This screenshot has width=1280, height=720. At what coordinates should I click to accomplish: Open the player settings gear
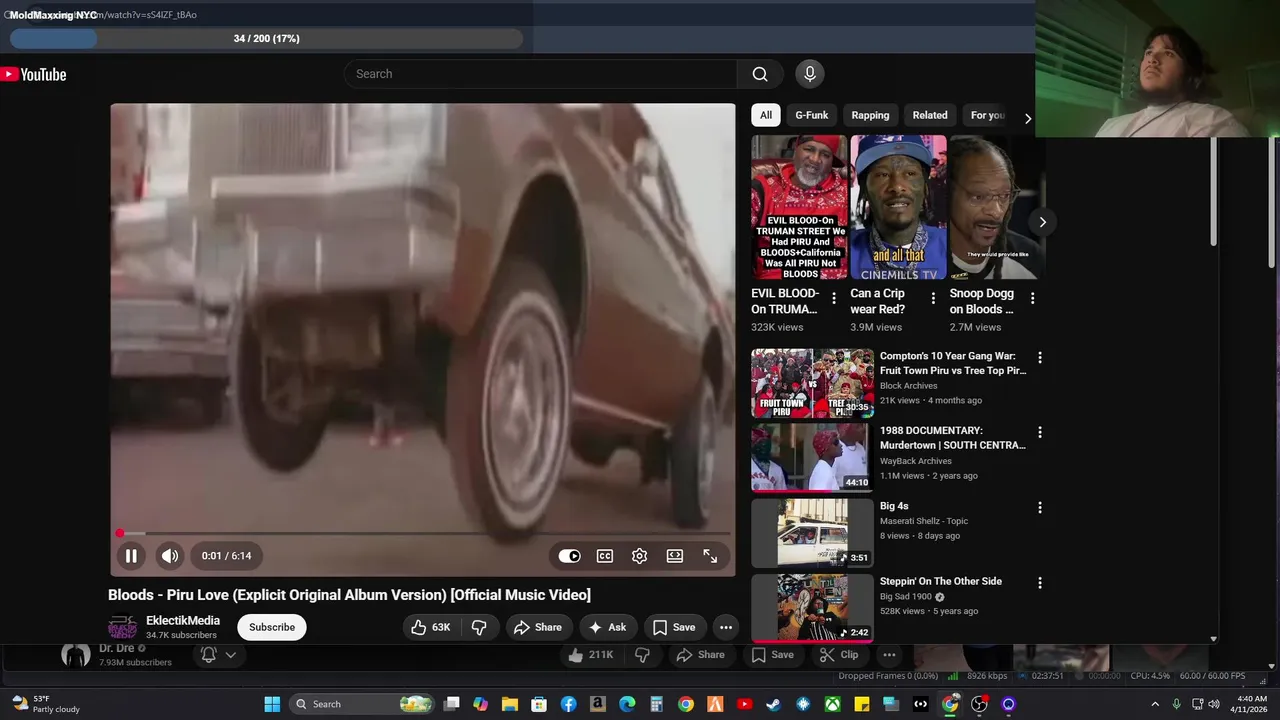click(640, 556)
